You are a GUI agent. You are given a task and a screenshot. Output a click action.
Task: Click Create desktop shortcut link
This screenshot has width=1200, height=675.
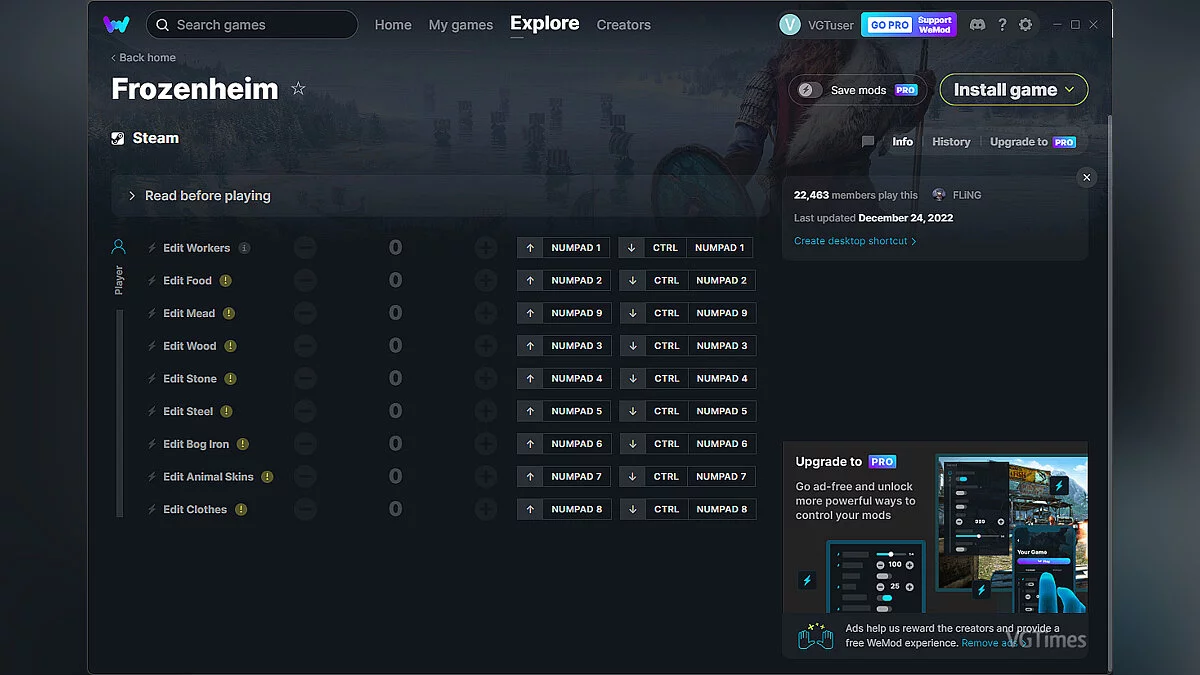pyautogui.click(x=855, y=241)
